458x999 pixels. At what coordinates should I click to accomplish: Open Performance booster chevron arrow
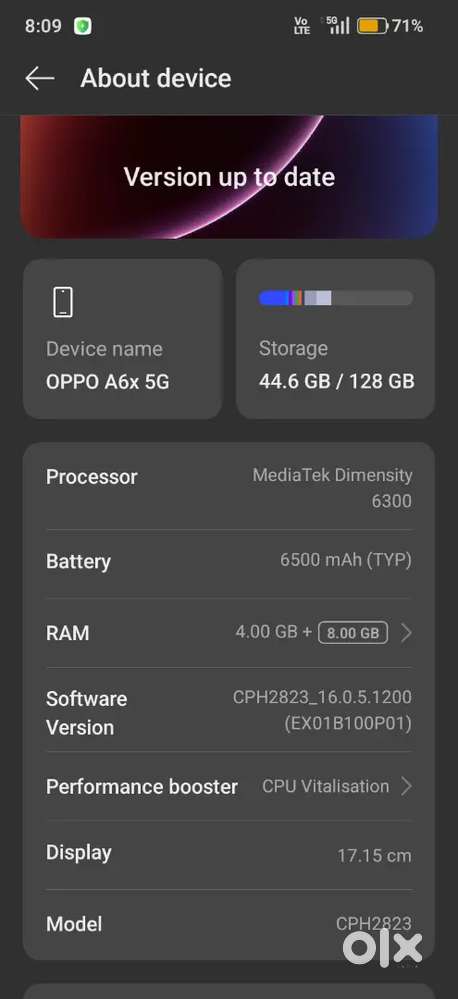pos(406,786)
